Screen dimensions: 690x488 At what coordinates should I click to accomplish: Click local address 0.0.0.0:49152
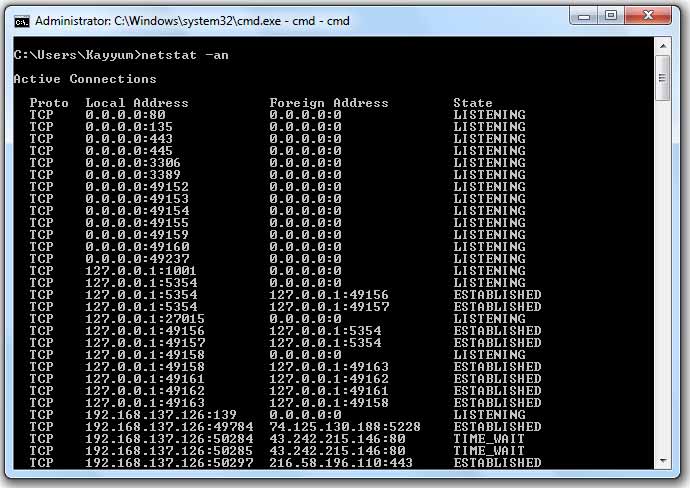pos(137,187)
